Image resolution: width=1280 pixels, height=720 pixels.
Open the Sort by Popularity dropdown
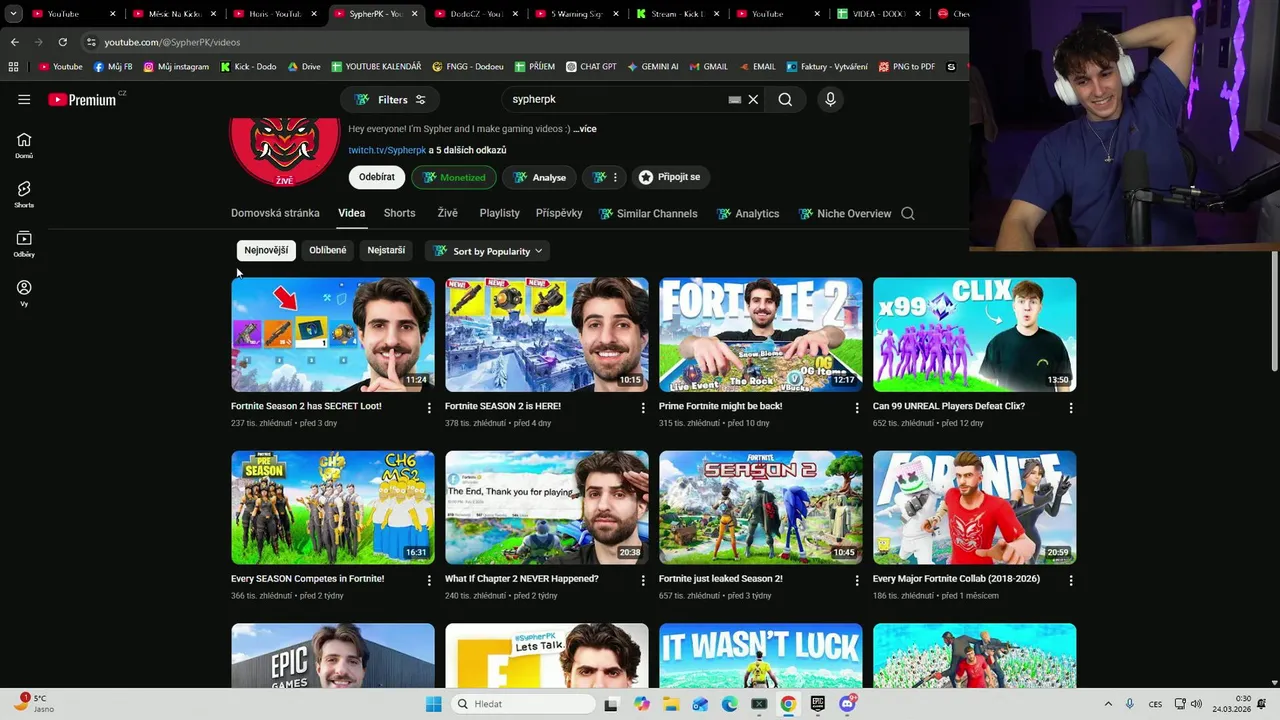pos(488,251)
